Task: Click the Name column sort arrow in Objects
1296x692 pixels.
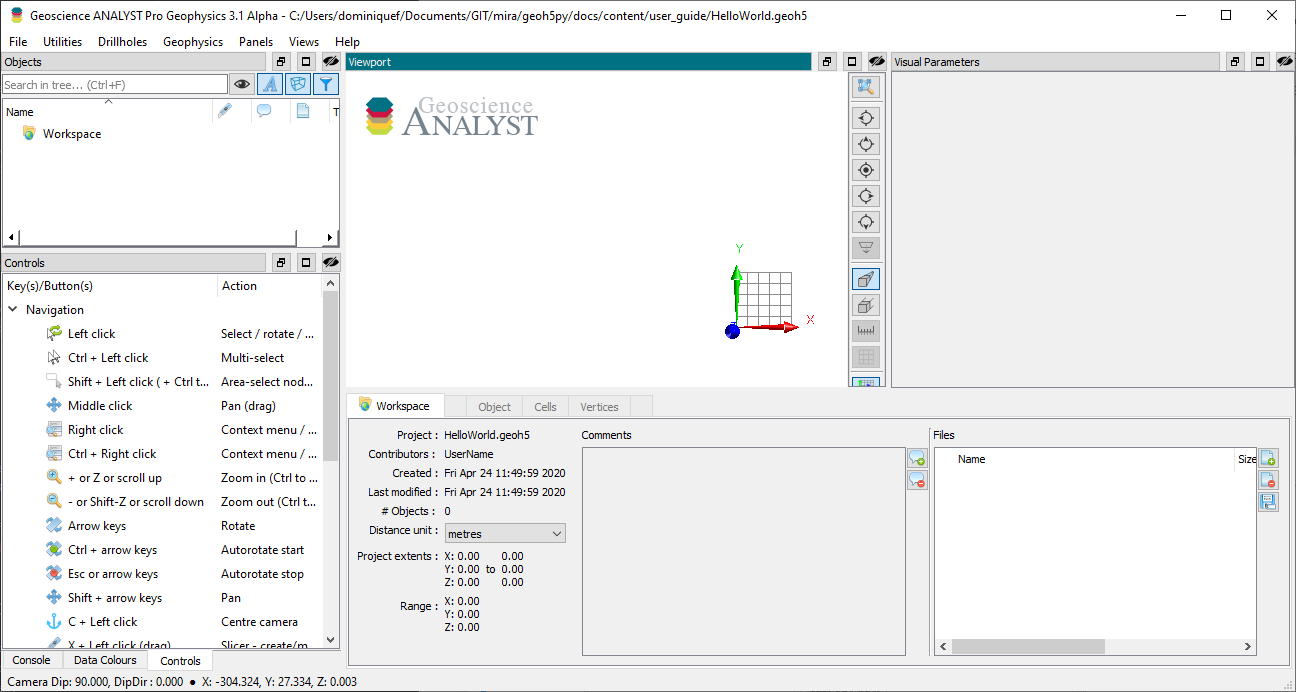Action: coord(108,102)
